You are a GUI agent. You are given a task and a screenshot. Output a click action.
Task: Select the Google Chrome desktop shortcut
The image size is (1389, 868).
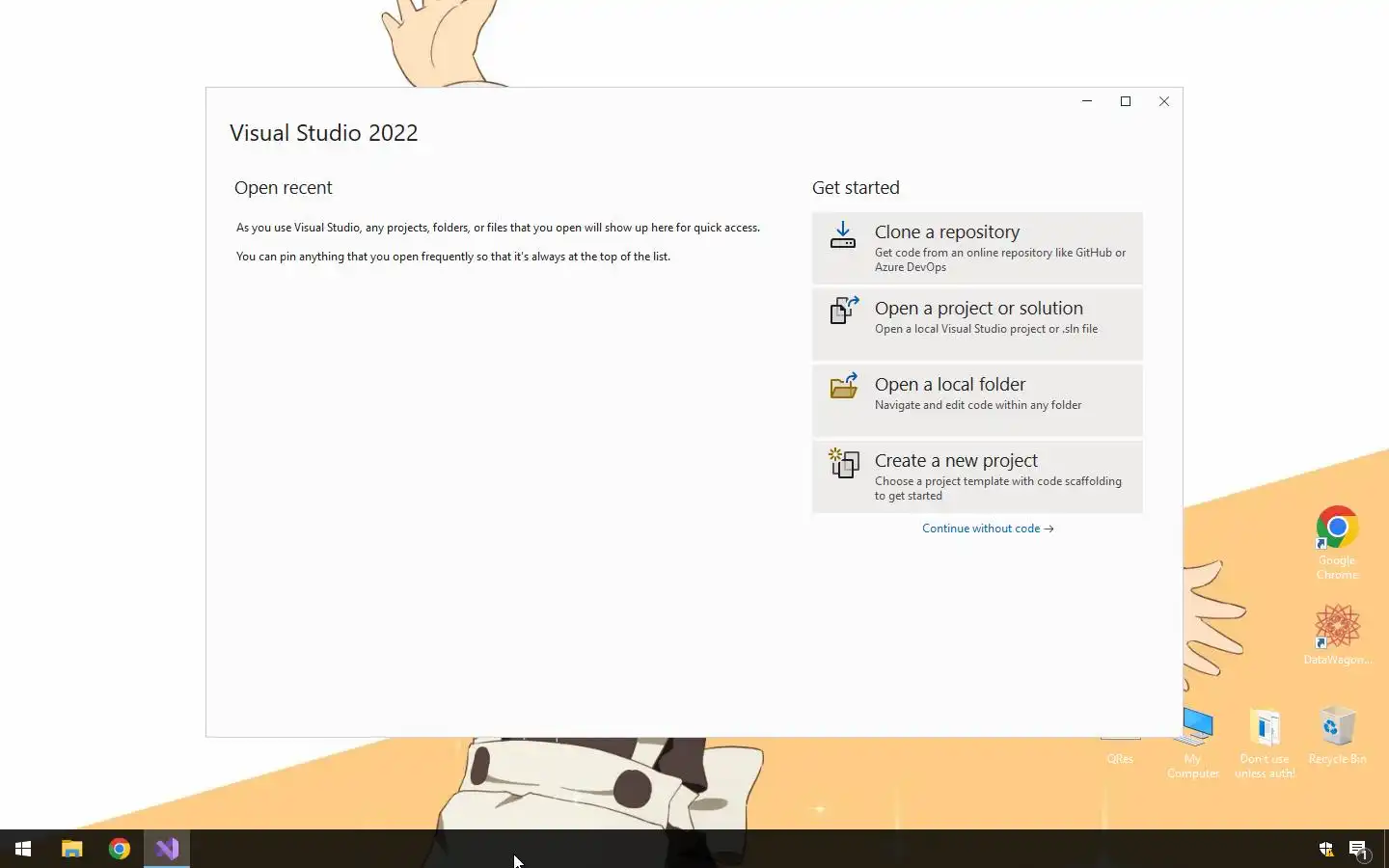pyautogui.click(x=1337, y=543)
